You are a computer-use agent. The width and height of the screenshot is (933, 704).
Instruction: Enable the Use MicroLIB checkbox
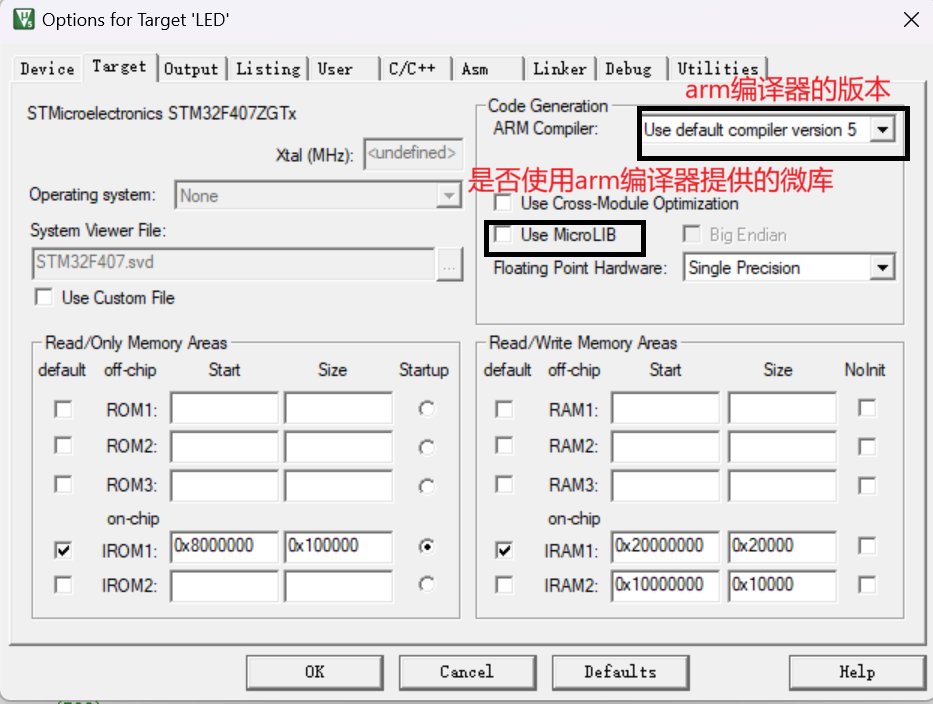tap(504, 235)
